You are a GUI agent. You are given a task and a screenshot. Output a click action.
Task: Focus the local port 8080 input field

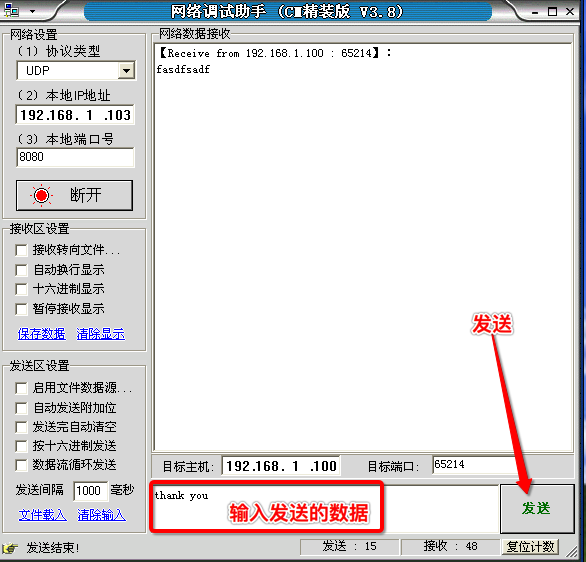pyautogui.click(x=75, y=157)
